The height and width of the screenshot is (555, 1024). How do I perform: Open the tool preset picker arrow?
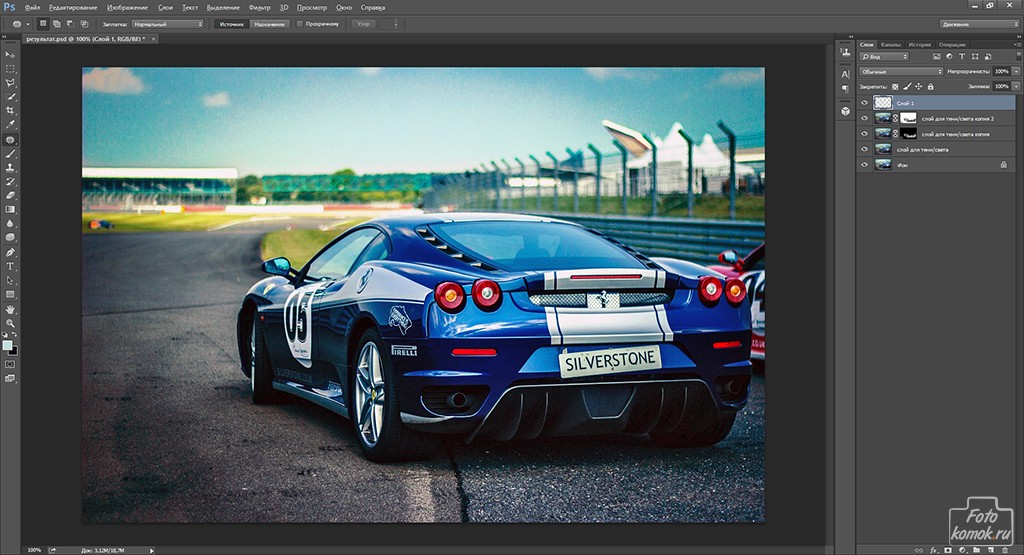[27, 24]
